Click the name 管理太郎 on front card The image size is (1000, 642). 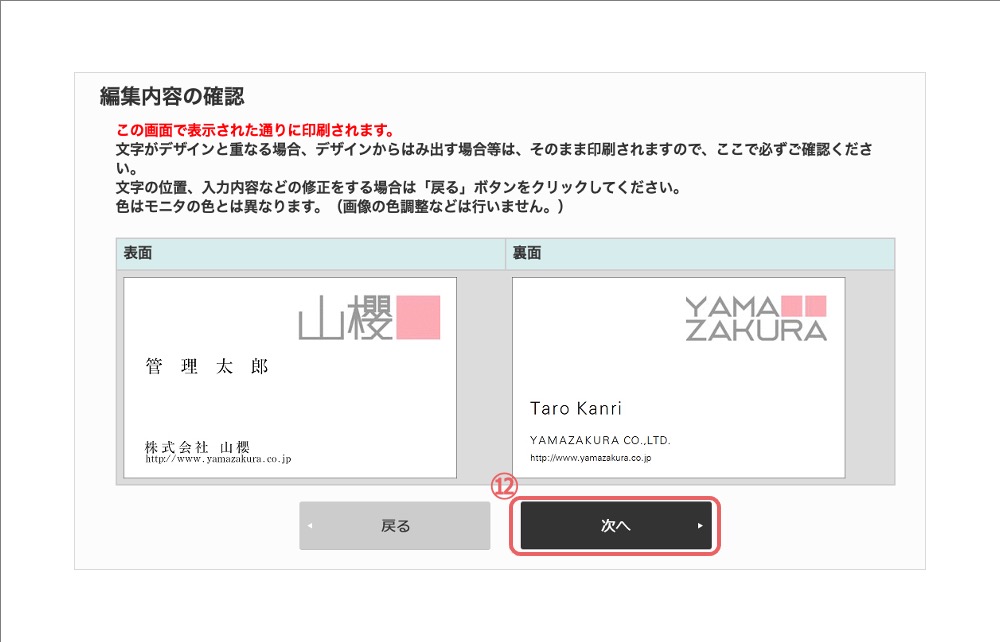(x=207, y=366)
